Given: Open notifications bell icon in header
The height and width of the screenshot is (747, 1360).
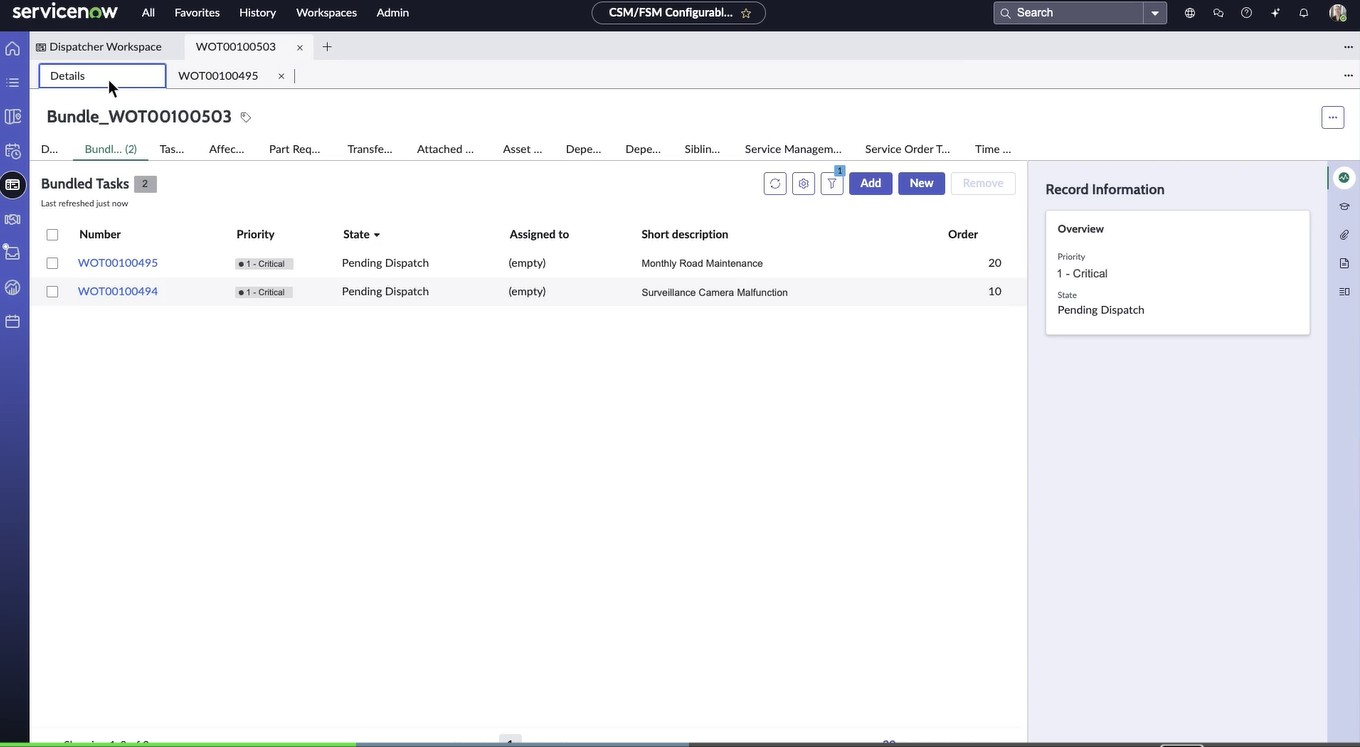Looking at the screenshot, I should click(x=1303, y=13).
